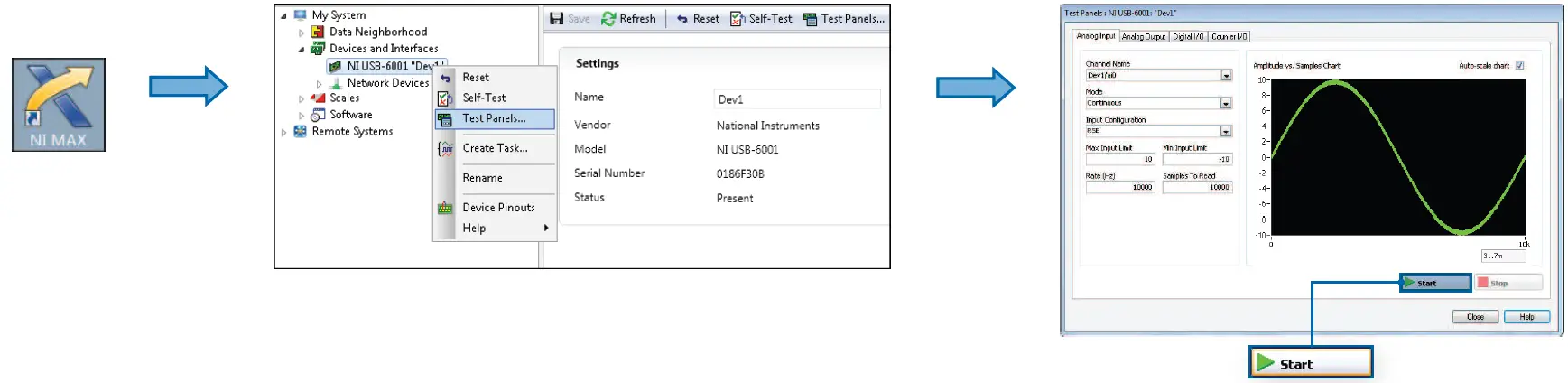Click the Scales icon in tree
1568x383 pixels.
(318, 98)
